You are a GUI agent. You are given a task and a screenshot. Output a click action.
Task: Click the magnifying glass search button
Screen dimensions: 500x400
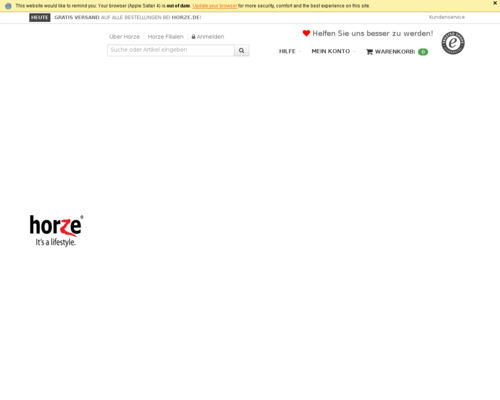click(242, 50)
